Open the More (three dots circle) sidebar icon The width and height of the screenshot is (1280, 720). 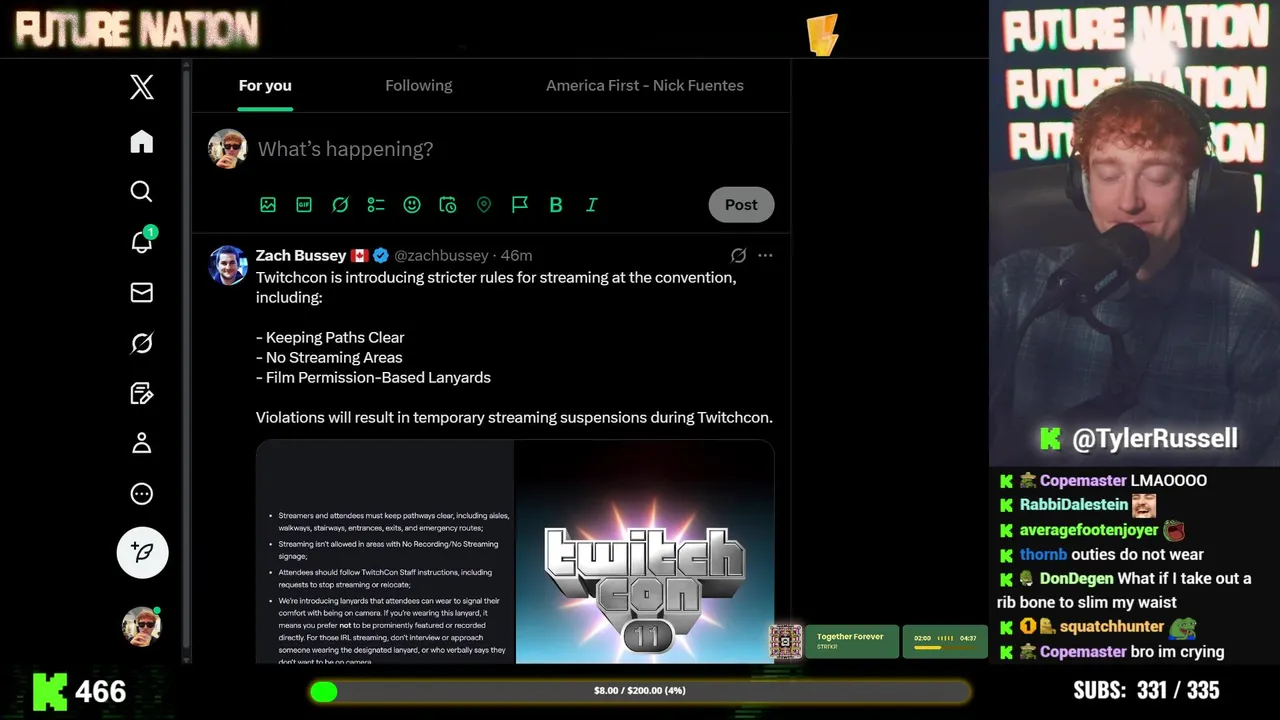click(x=142, y=493)
